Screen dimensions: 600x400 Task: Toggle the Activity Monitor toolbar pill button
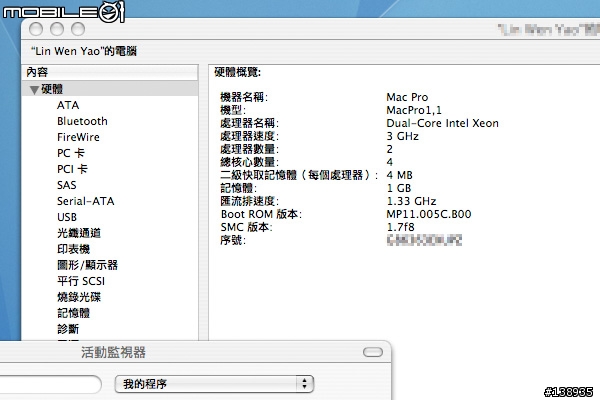(x=373, y=352)
